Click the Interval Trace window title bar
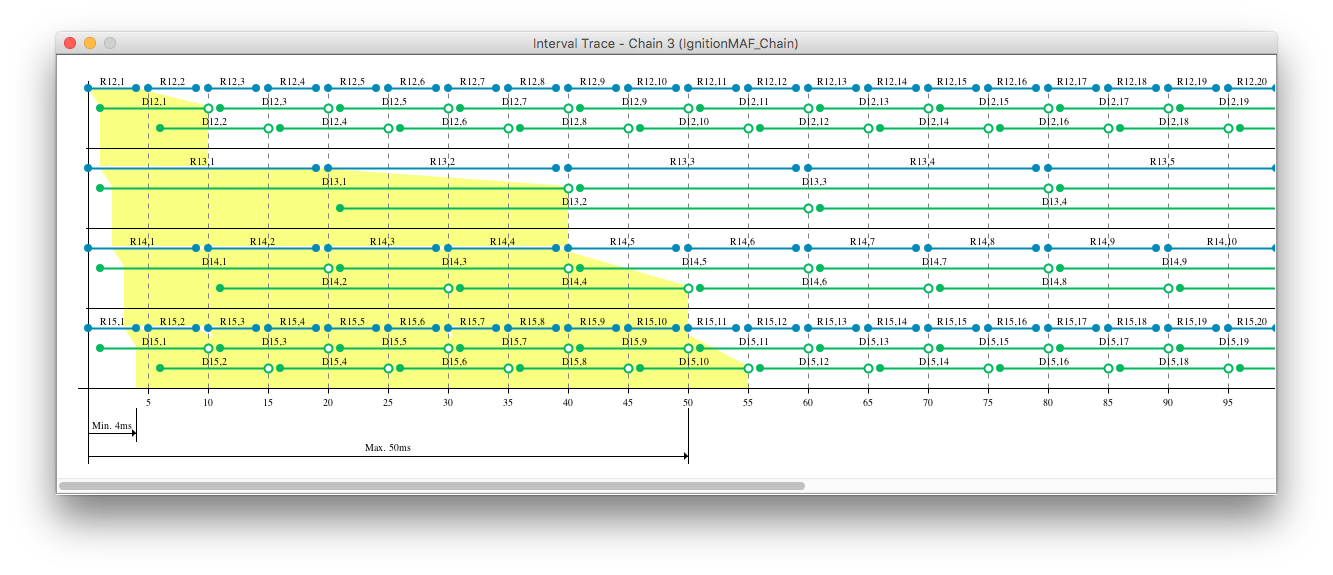1333x575 pixels. coord(665,43)
